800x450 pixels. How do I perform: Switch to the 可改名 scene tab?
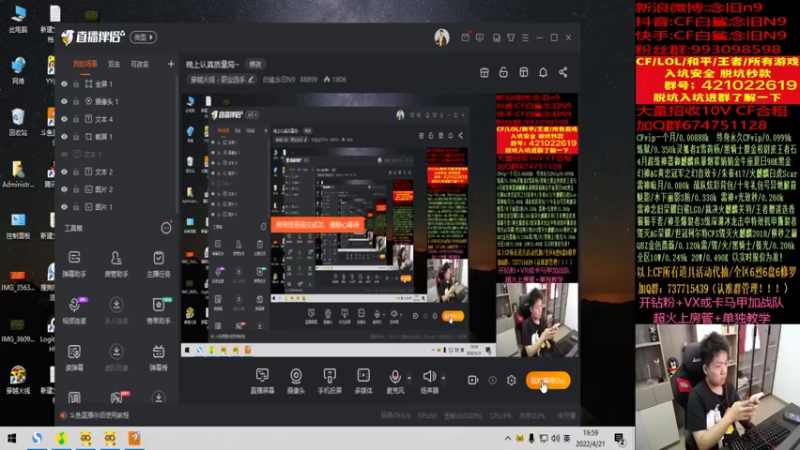(139, 64)
